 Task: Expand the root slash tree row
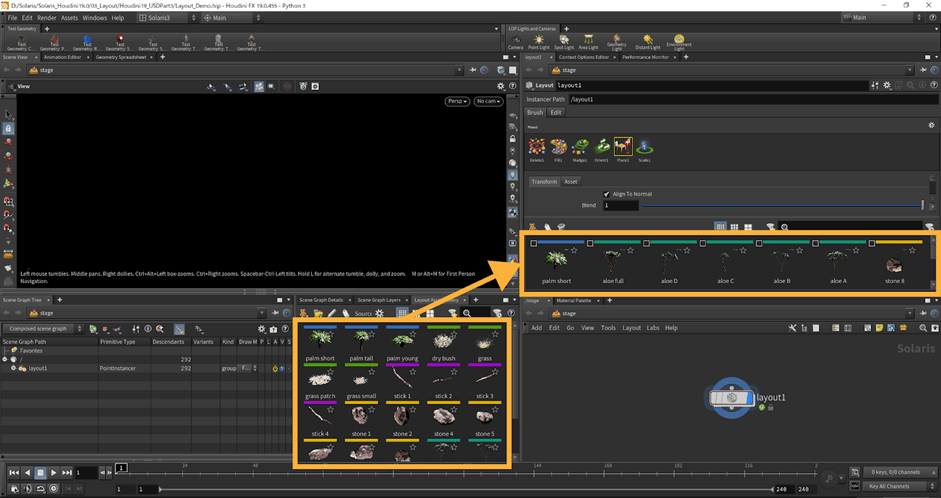(5, 359)
